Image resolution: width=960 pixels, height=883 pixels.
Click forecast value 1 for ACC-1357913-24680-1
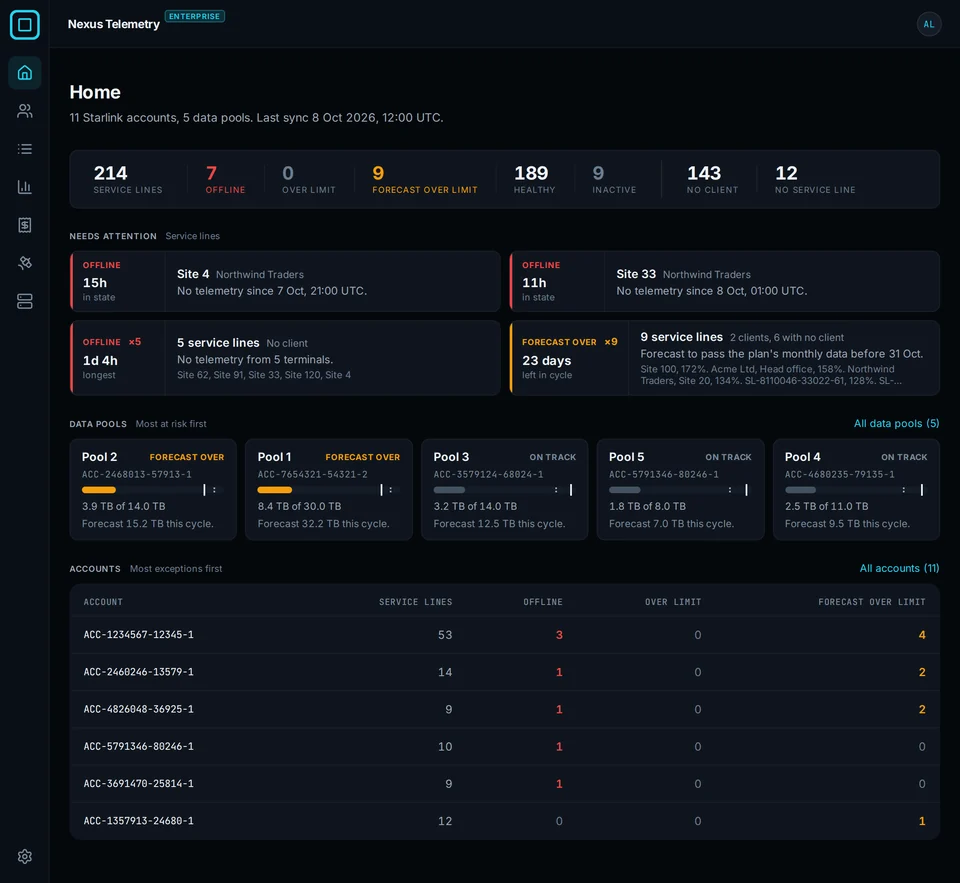[x=921, y=821]
